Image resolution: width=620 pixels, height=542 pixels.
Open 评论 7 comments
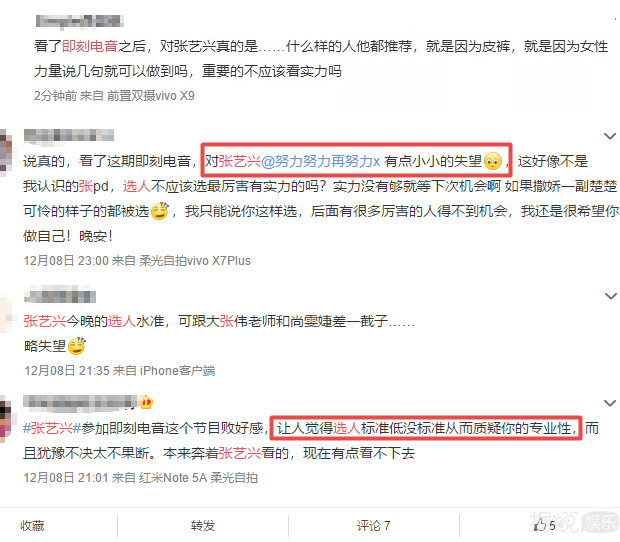[x=373, y=525]
